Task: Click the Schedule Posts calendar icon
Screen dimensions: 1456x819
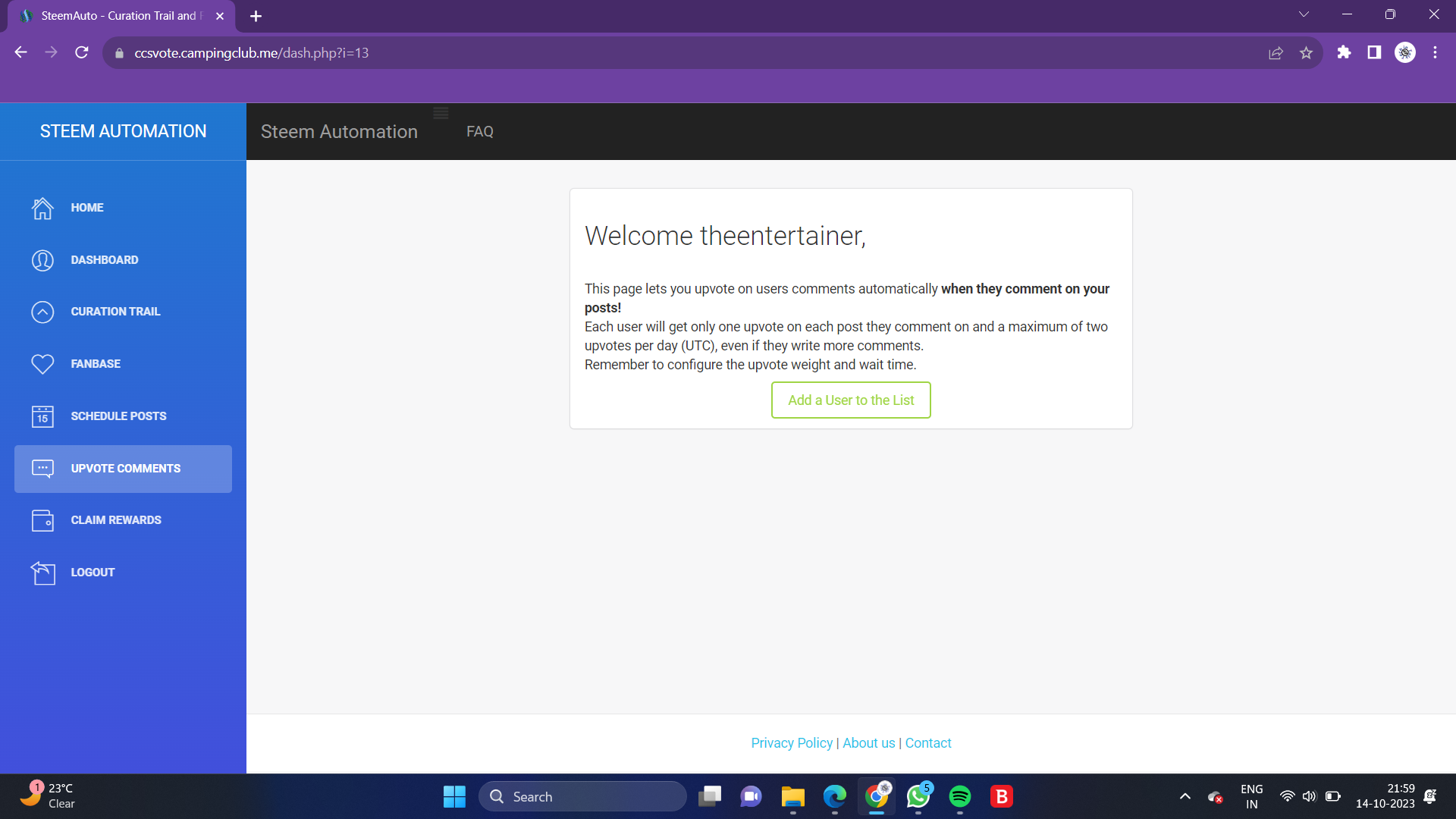Action: 42,416
